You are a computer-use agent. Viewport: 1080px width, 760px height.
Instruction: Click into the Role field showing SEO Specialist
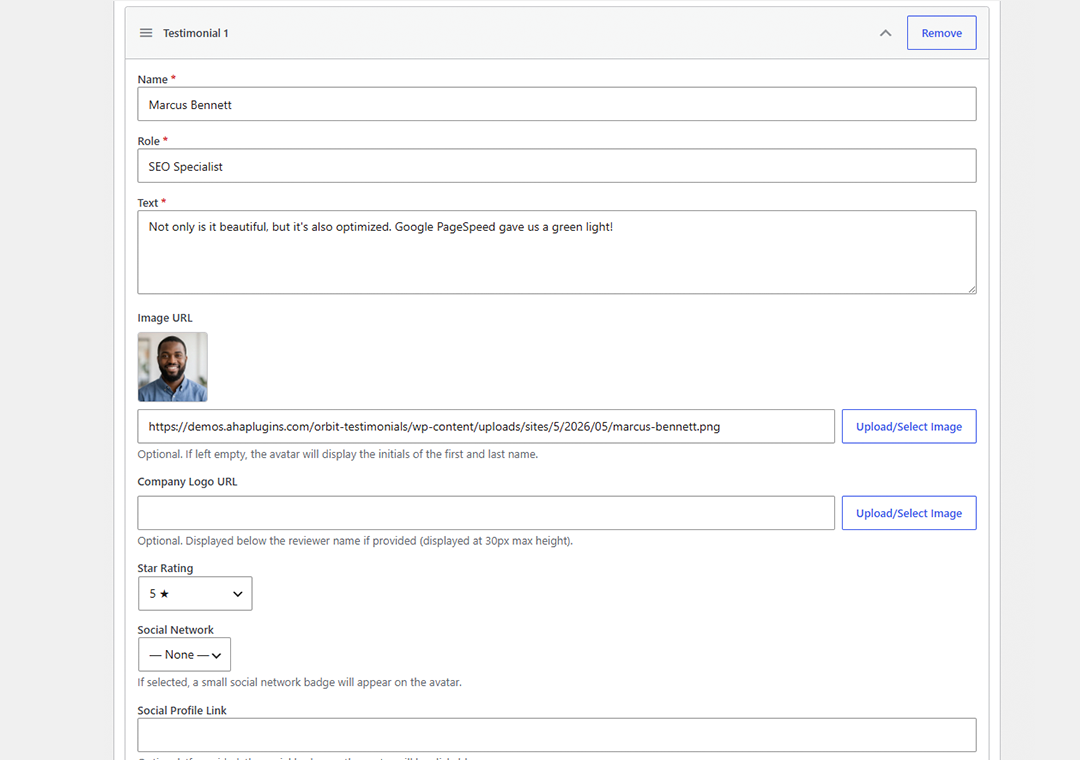point(557,166)
